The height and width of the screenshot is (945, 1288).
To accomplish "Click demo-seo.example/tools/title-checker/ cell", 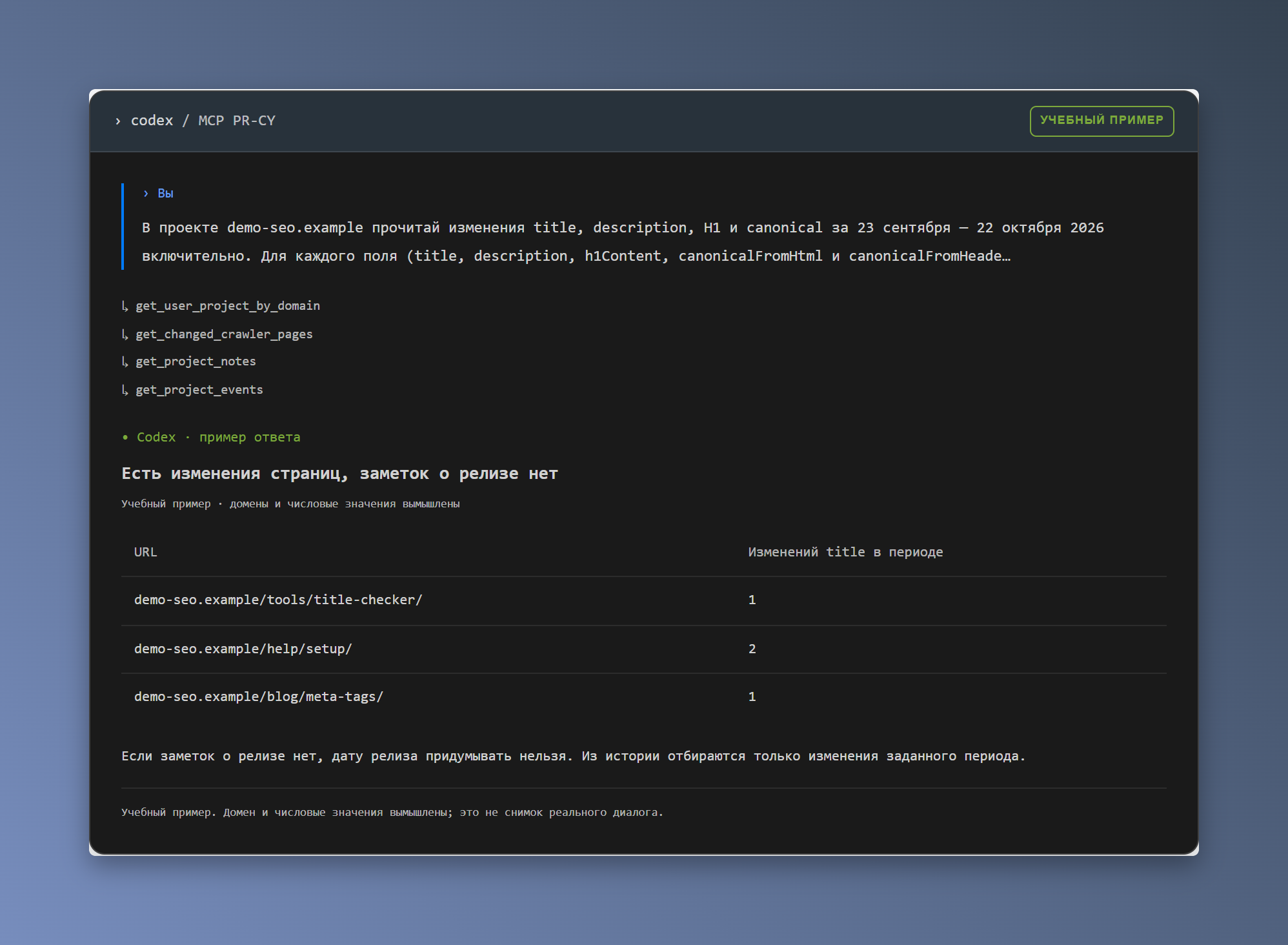I will pos(278,600).
